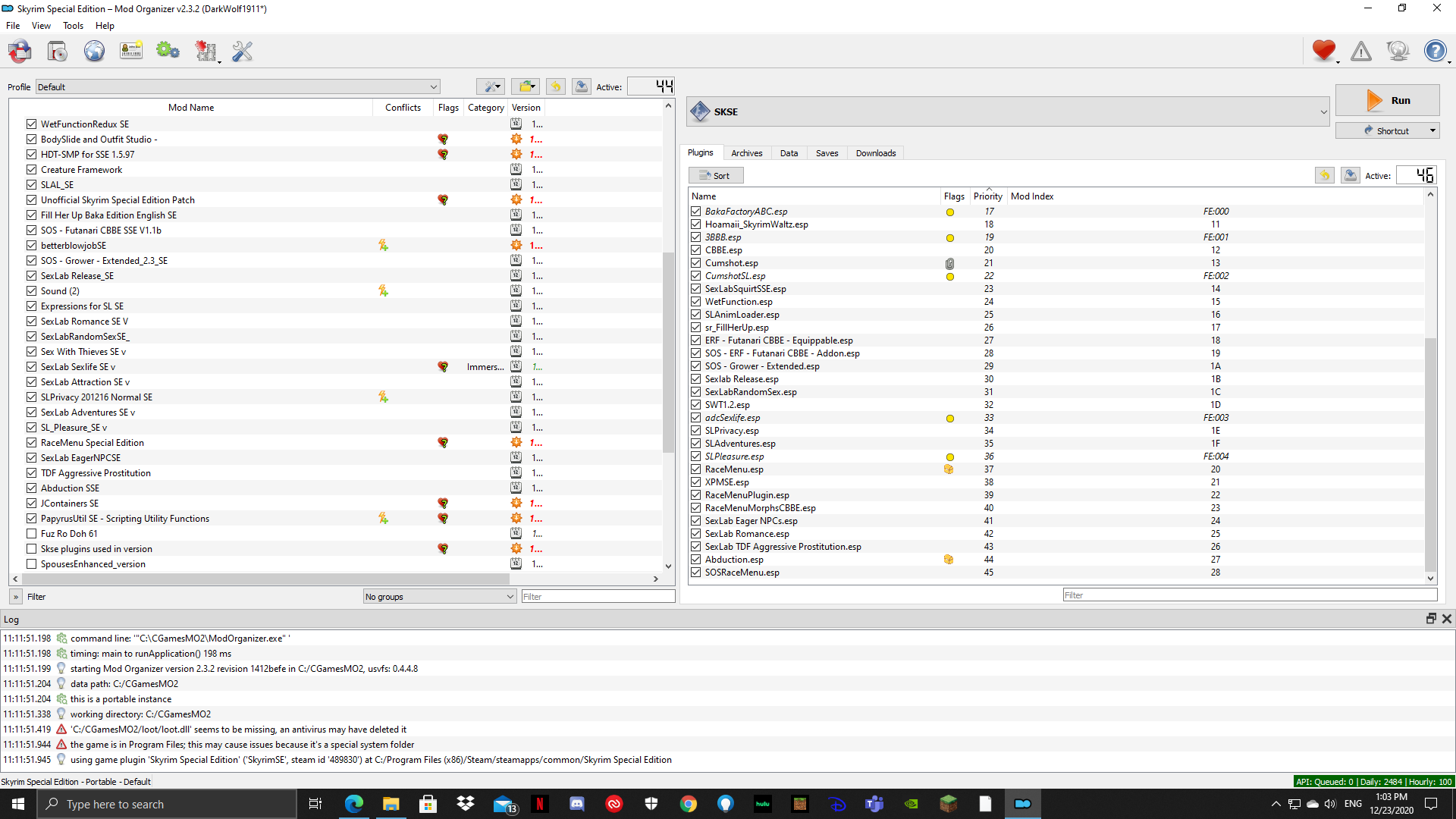Click the archive box flag on RaceMenu.esp
Viewport: 1456px width, 819px height.
pyautogui.click(x=949, y=469)
